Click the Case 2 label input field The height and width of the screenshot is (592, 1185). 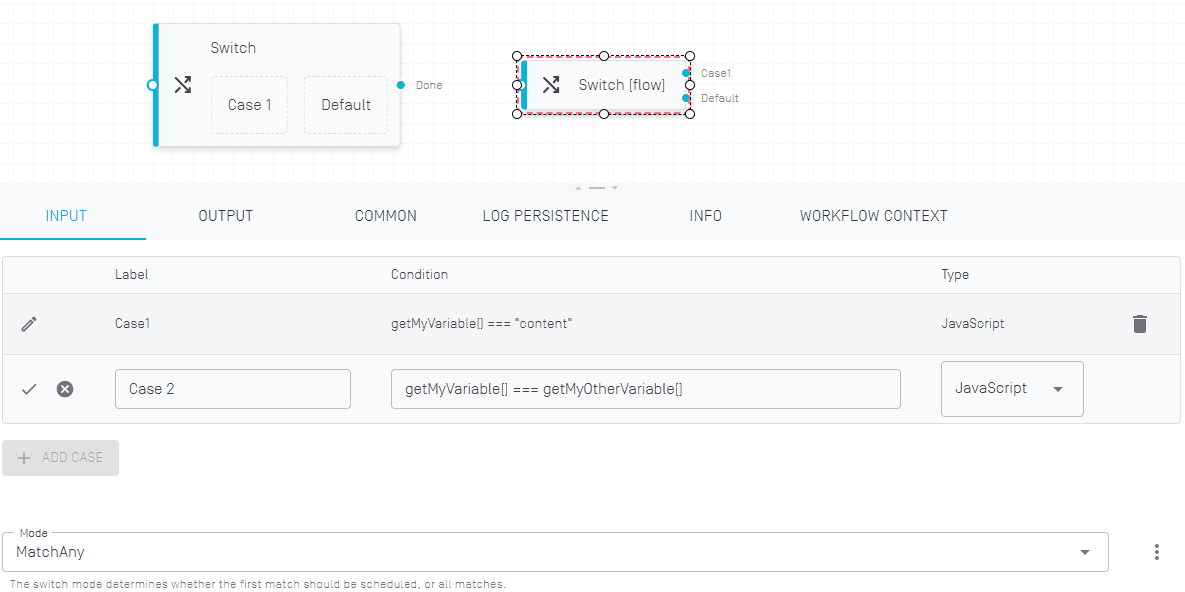pyautogui.click(x=233, y=389)
